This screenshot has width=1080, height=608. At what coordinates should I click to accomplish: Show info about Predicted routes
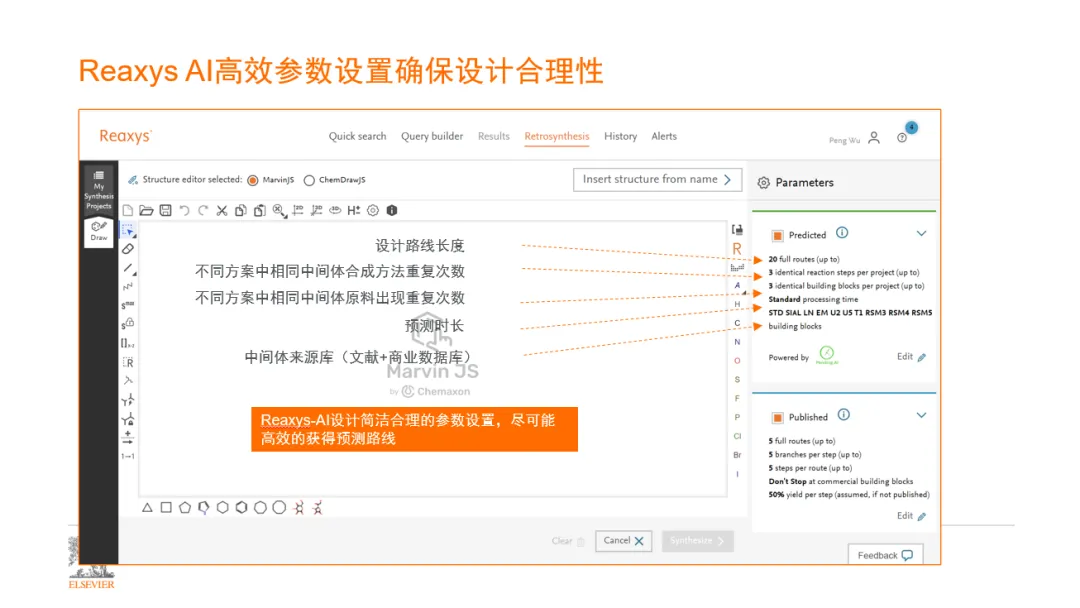842,233
